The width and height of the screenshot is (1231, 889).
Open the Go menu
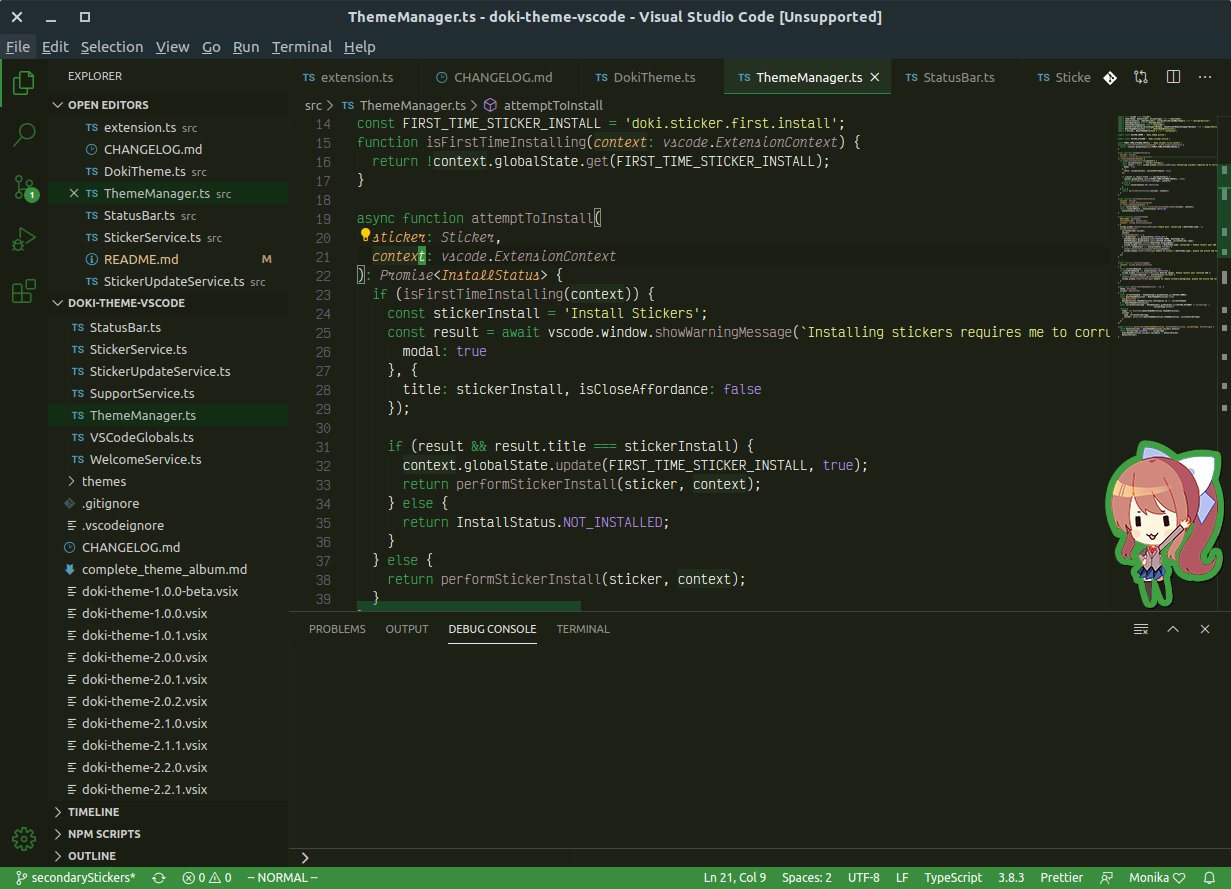[211, 47]
